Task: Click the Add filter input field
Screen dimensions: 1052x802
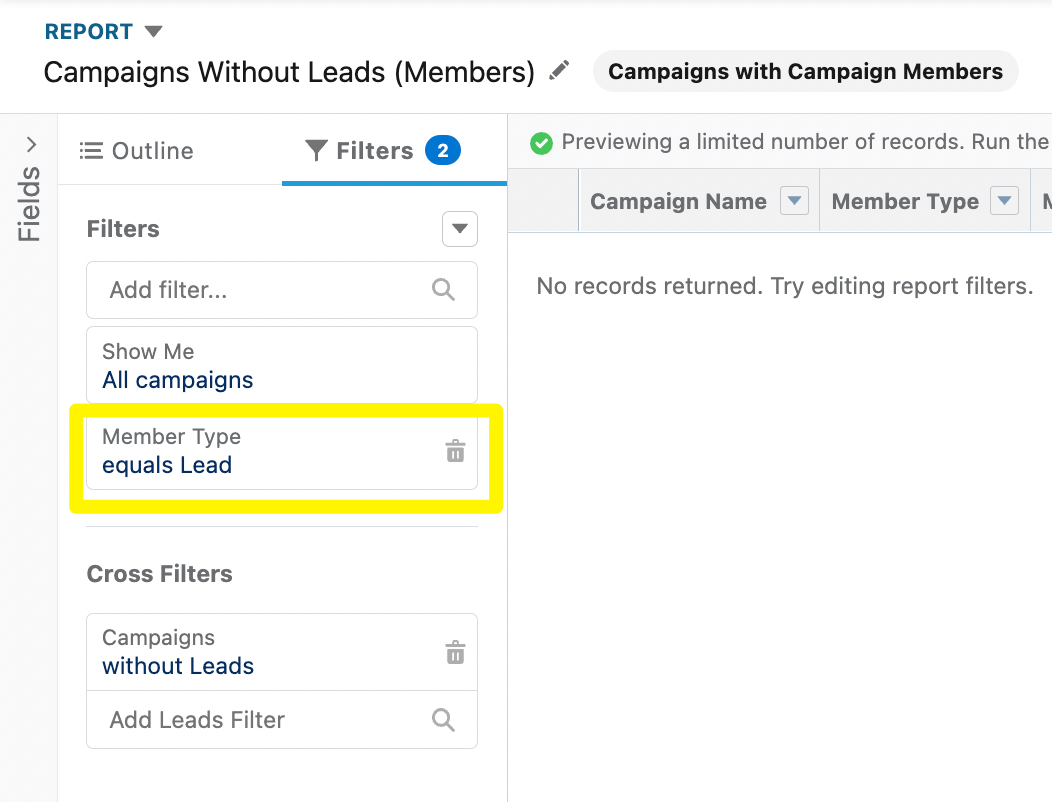Action: [x=282, y=290]
